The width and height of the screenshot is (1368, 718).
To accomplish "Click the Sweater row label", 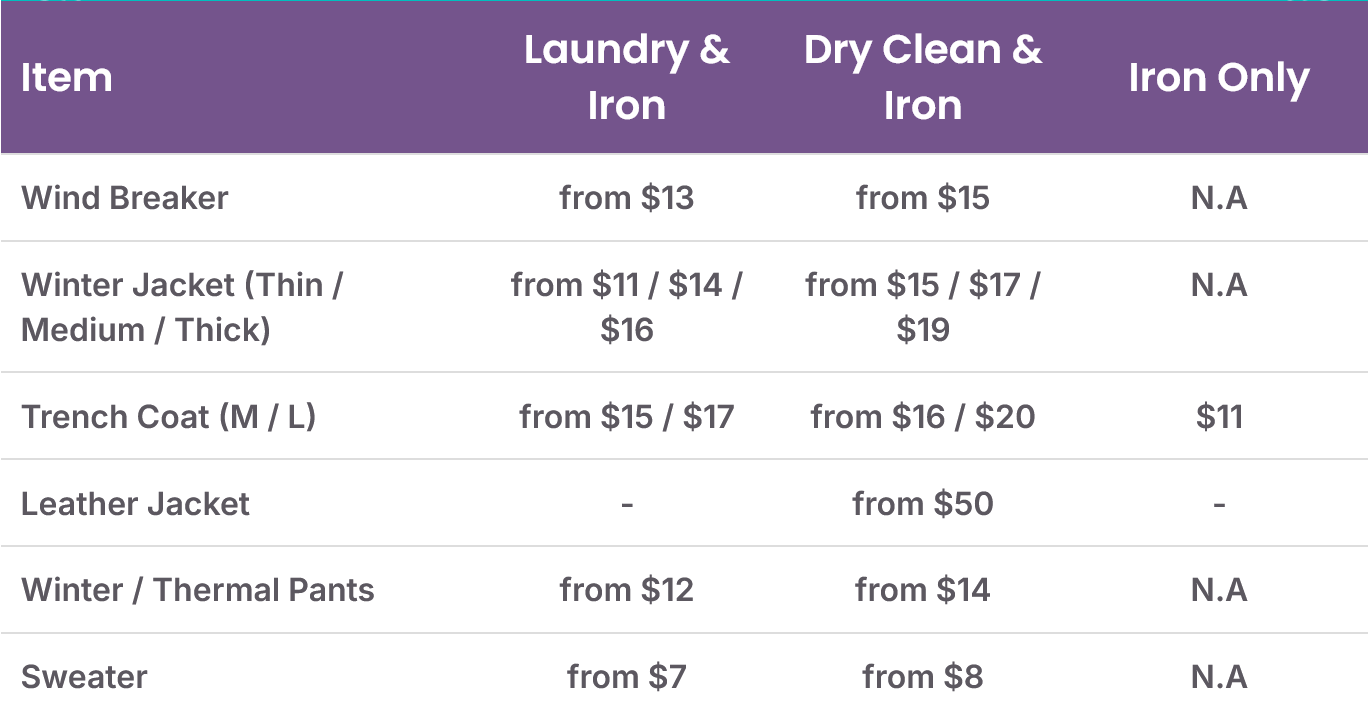I will [x=84, y=677].
